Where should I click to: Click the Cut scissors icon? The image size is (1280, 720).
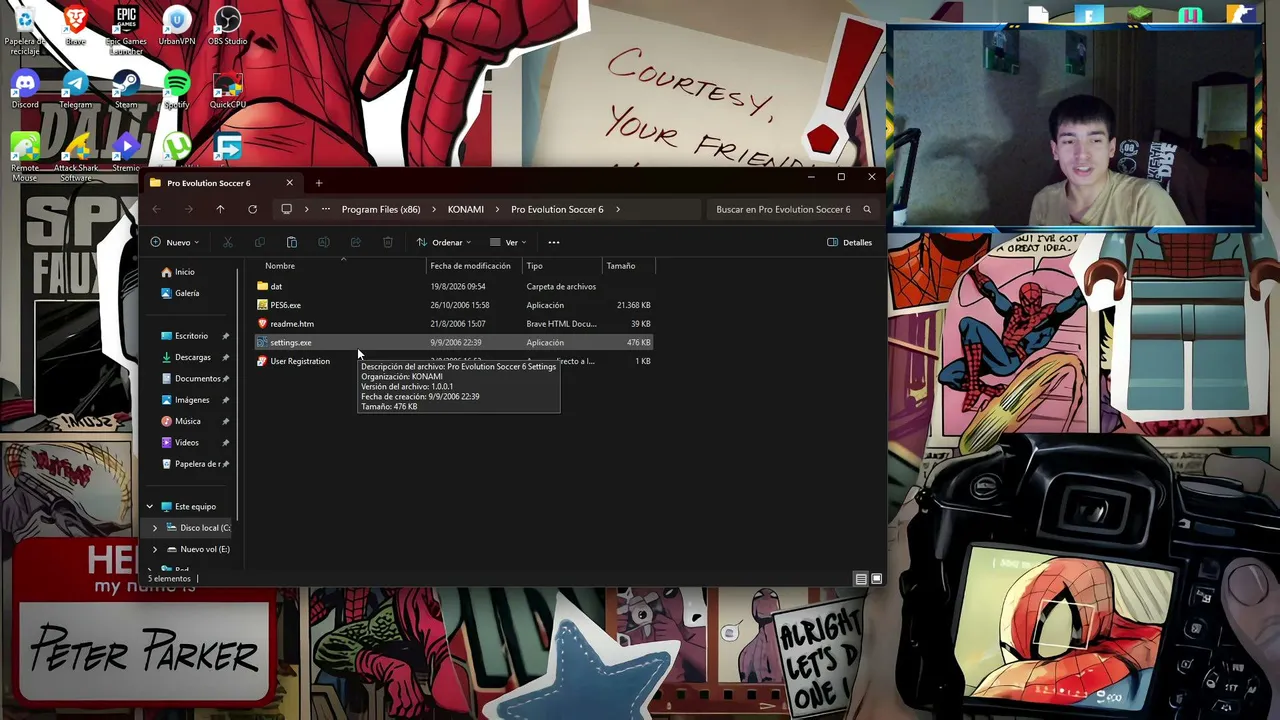tap(227, 242)
